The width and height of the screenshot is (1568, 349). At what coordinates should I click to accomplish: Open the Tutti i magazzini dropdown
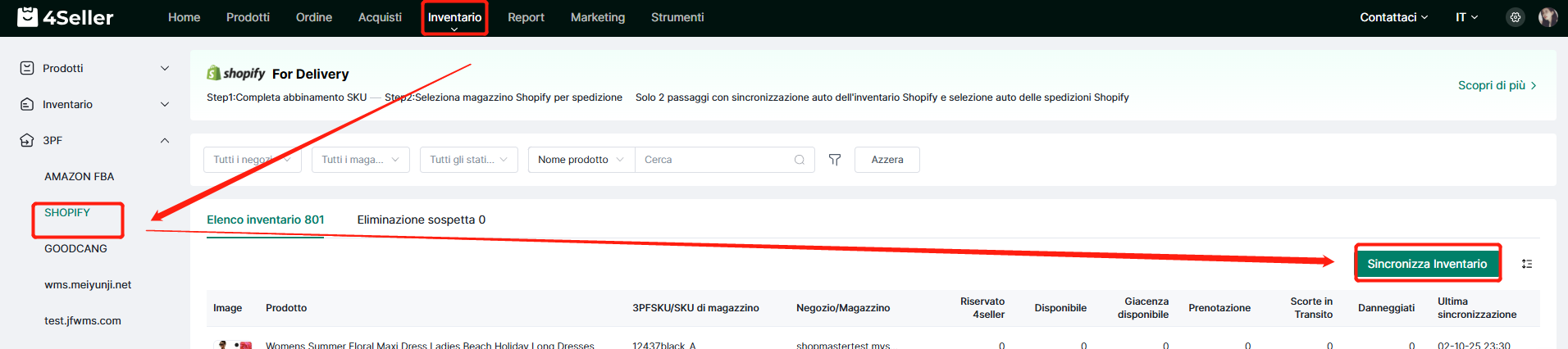pyautogui.click(x=361, y=160)
